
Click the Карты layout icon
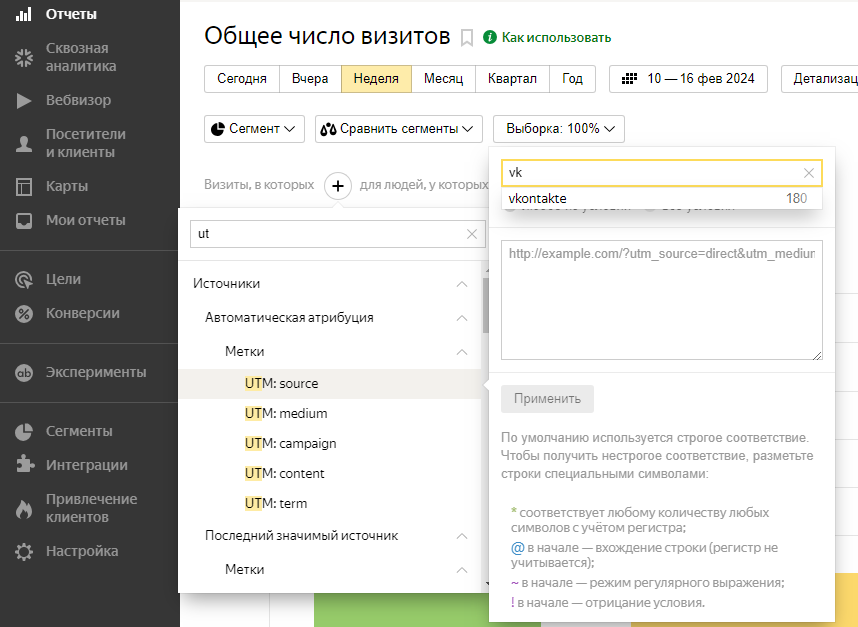[24, 187]
